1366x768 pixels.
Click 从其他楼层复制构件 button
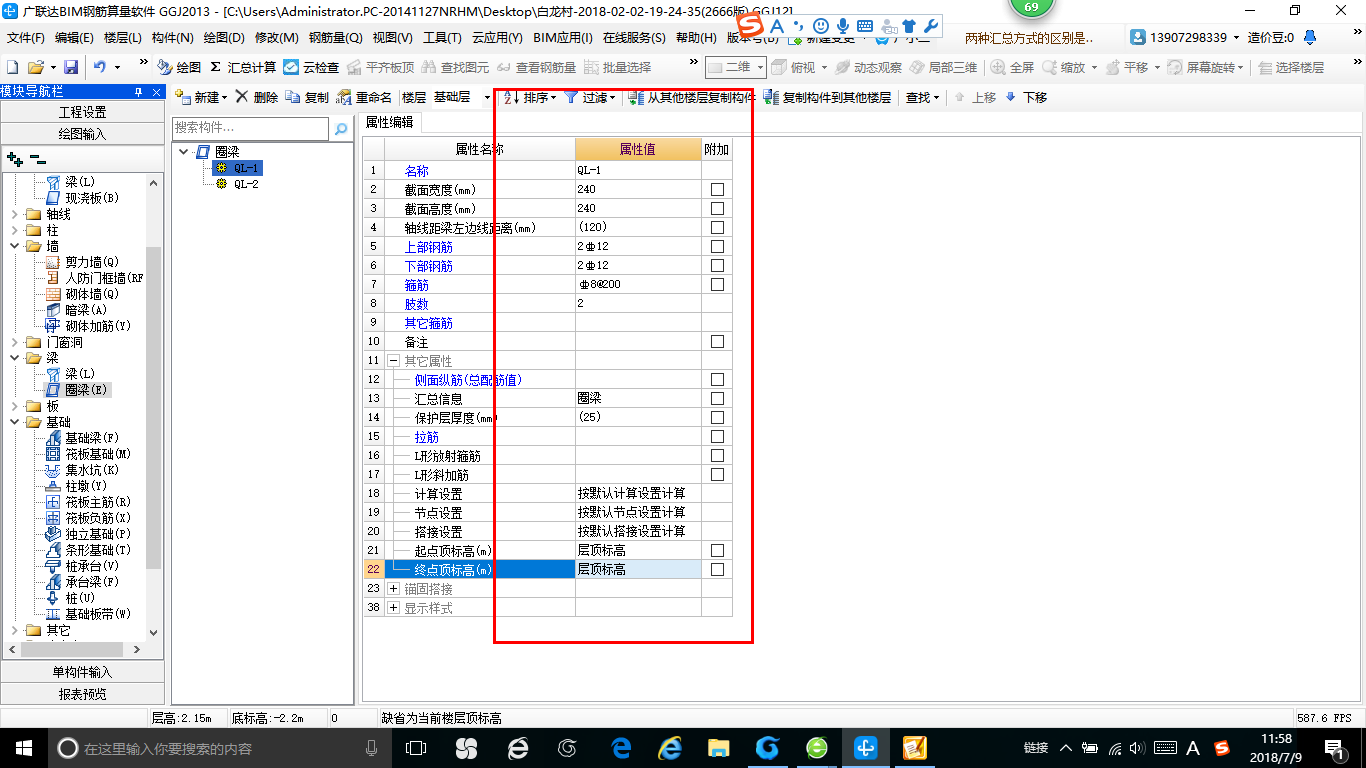pyautogui.click(x=691, y=97)
